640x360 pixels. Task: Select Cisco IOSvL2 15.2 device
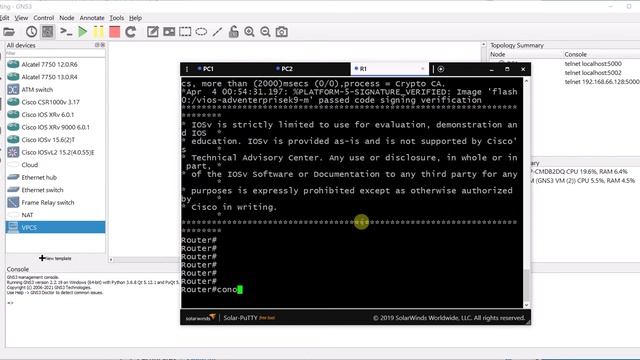(x=55, y=152)
